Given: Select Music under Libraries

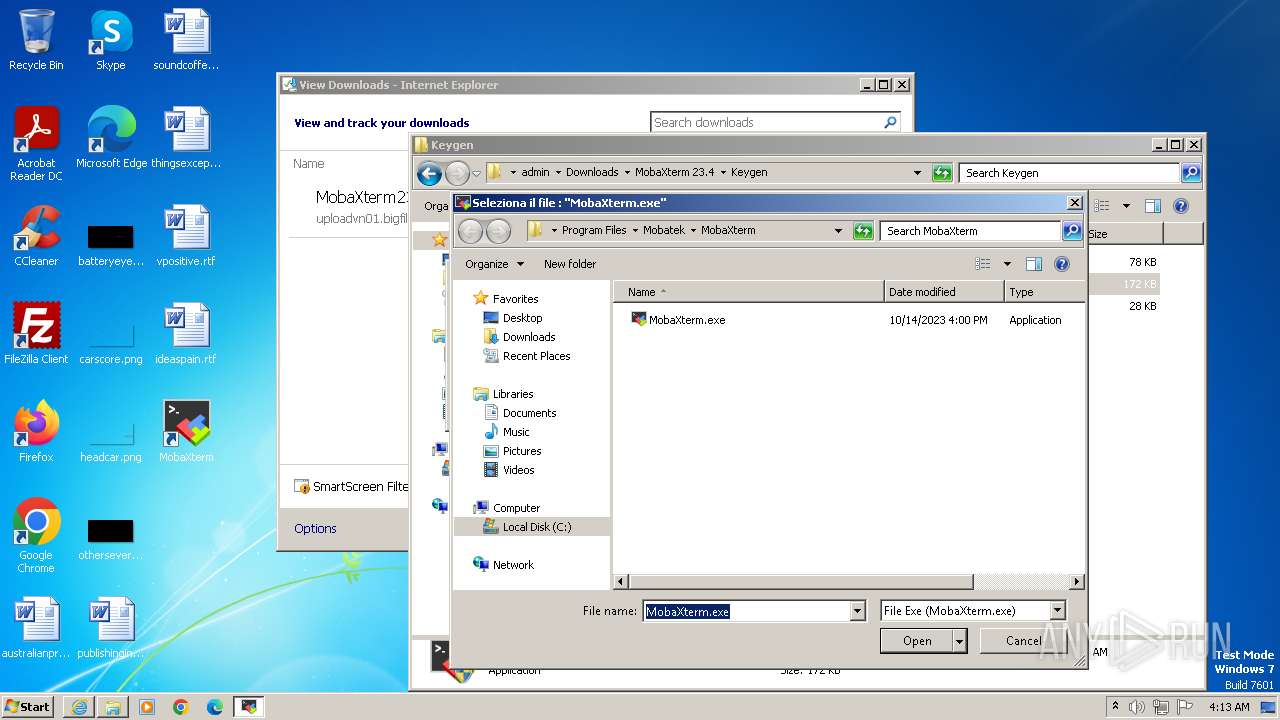Looking at the screenshot, I should (516, 432).
